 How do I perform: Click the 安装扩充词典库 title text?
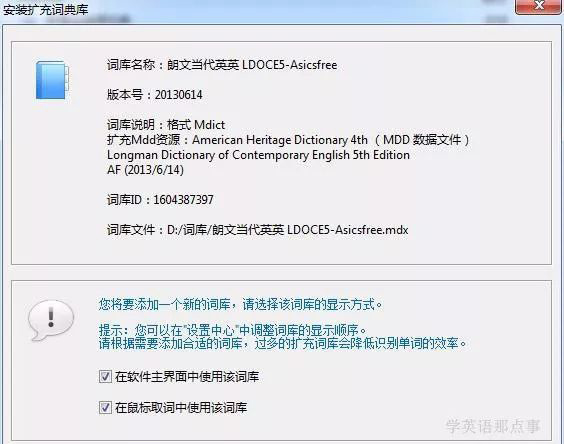click(46, 10)
